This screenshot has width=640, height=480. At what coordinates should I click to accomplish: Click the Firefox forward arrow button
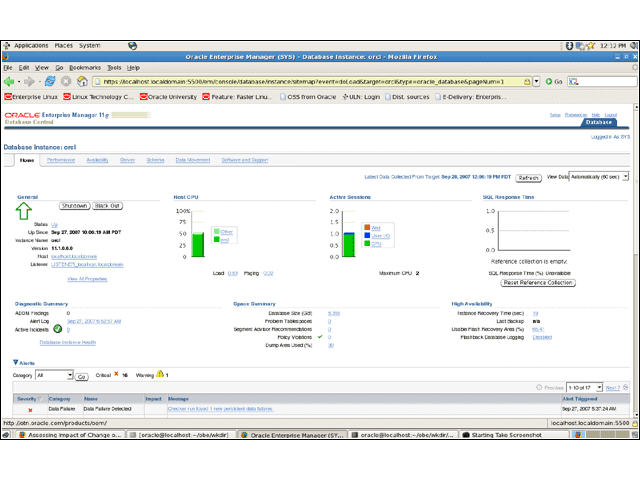29,82
